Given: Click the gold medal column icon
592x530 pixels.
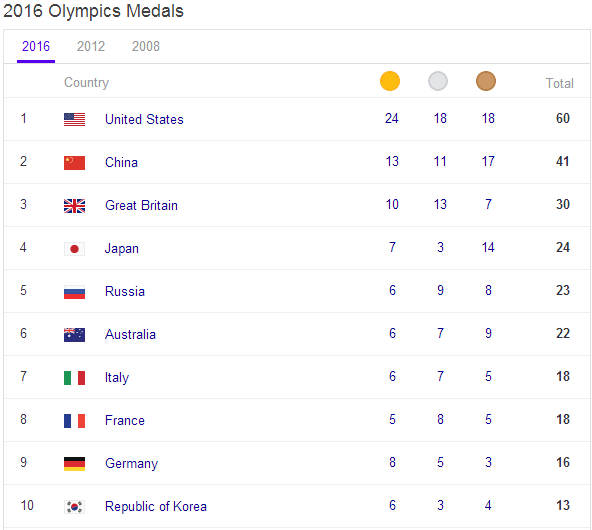Looking at the screenshot, I should (x=390, y=81).
